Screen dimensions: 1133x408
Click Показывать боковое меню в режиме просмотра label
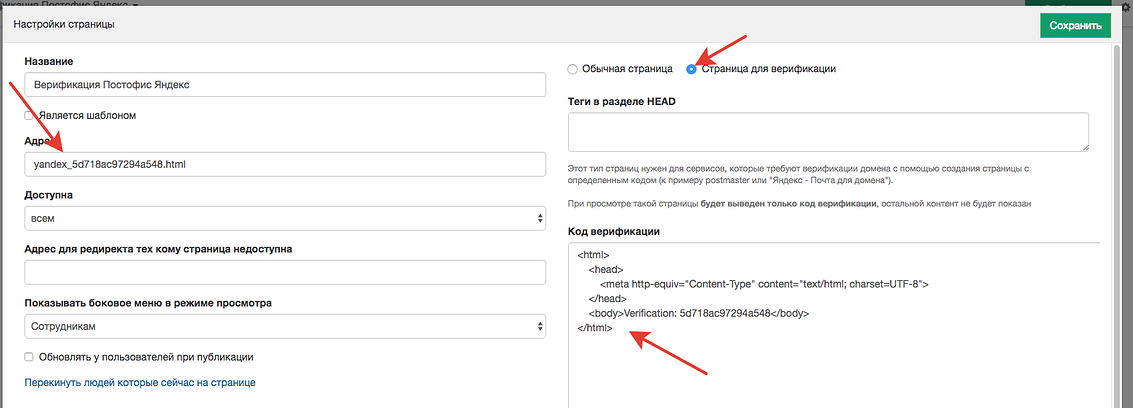148,303
